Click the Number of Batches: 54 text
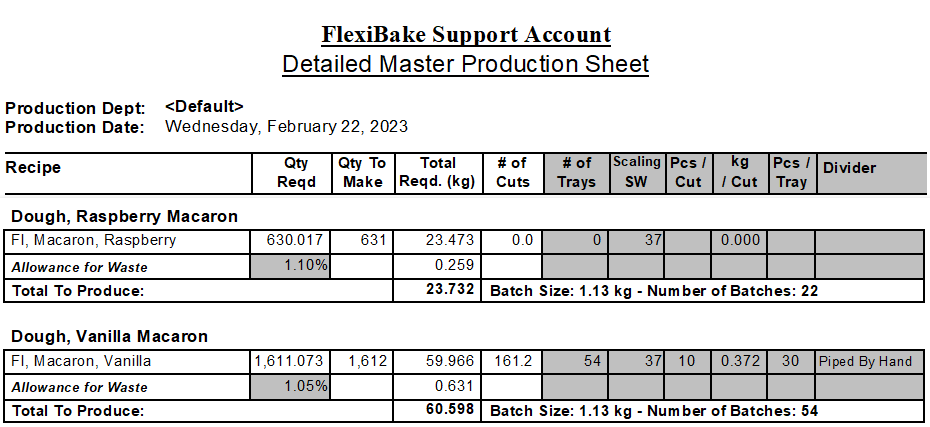 [x=732, y=410]
